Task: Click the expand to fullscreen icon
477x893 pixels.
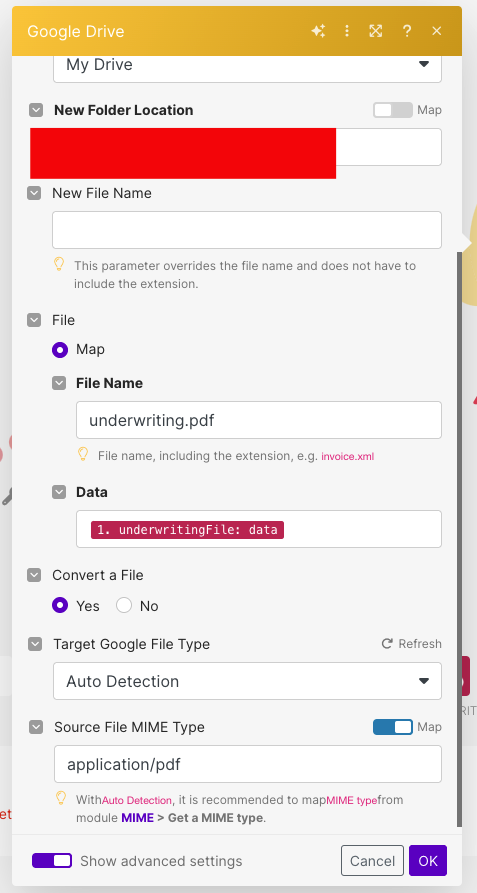Action: (376, 31)
